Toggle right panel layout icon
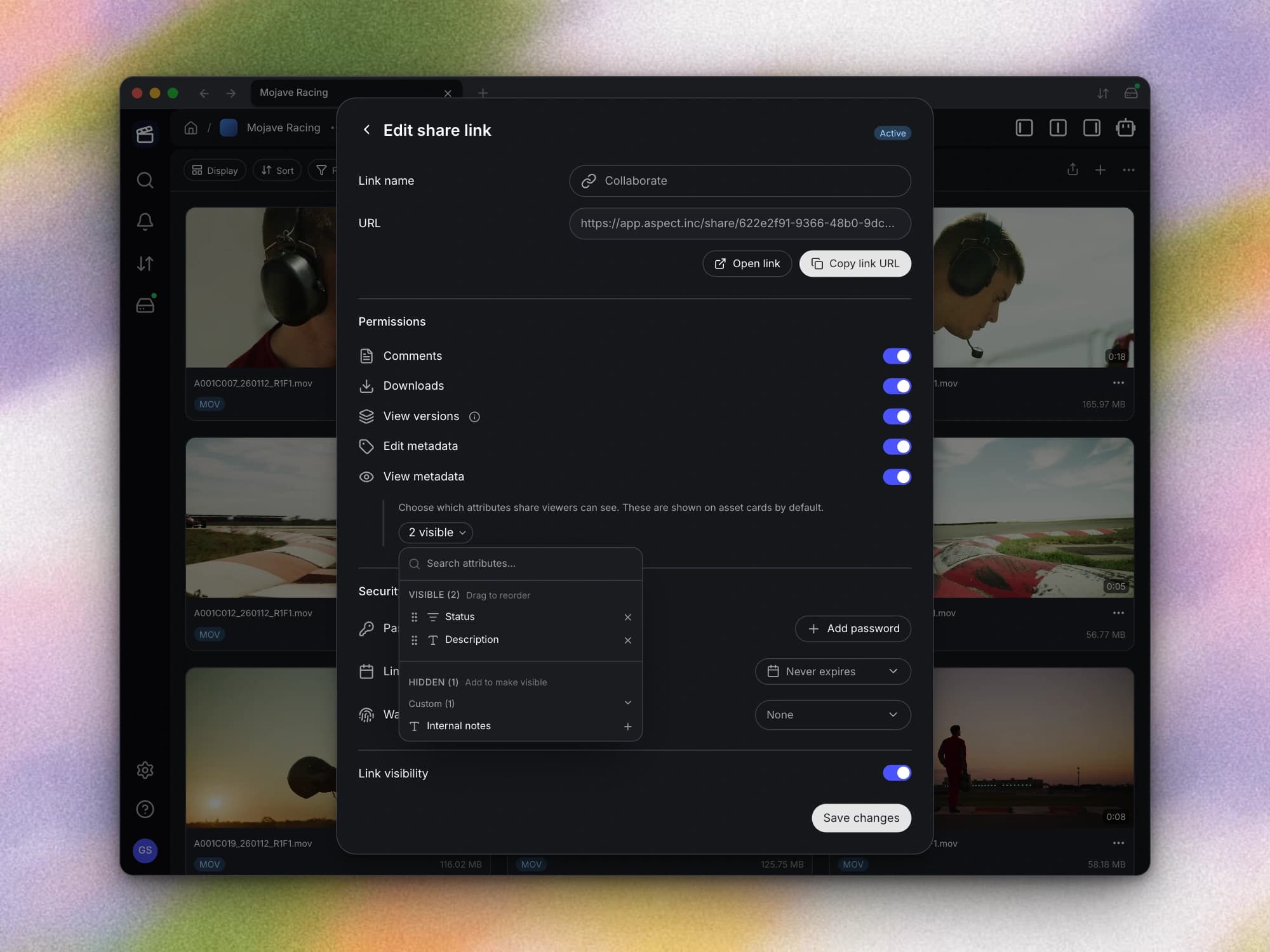 click(1092, 128)
